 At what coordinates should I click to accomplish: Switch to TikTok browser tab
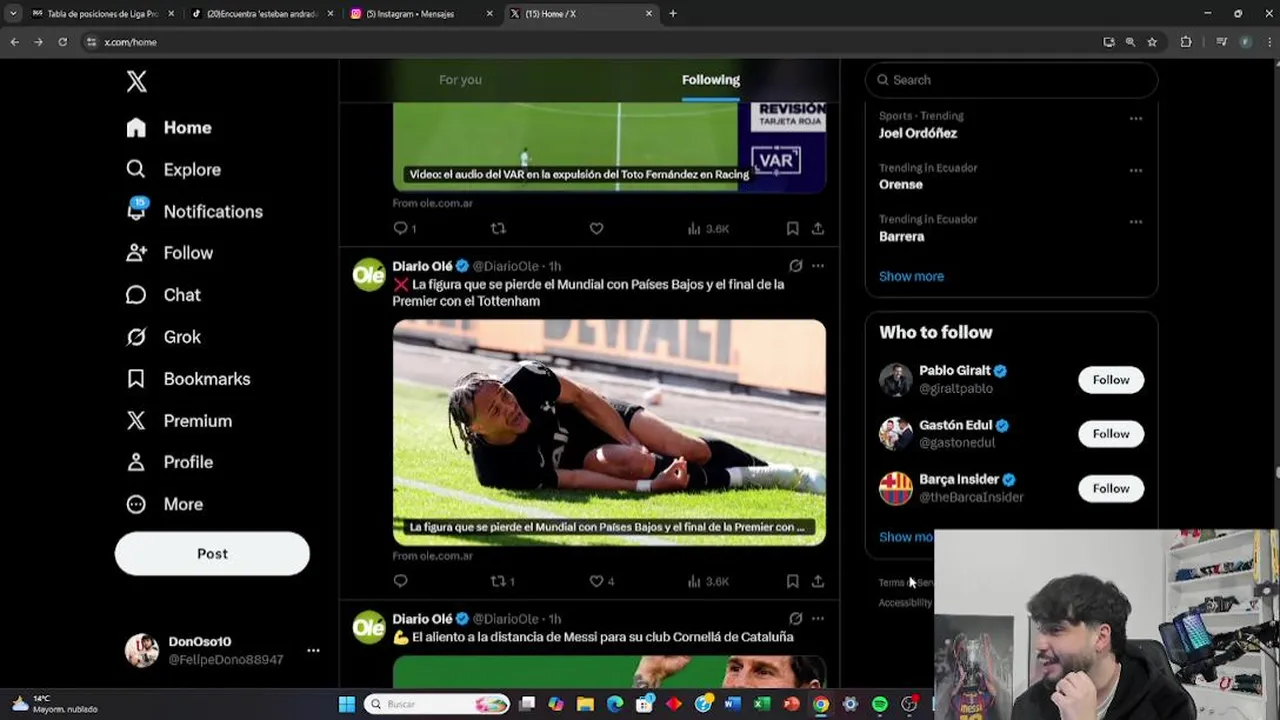coord(262,14)
